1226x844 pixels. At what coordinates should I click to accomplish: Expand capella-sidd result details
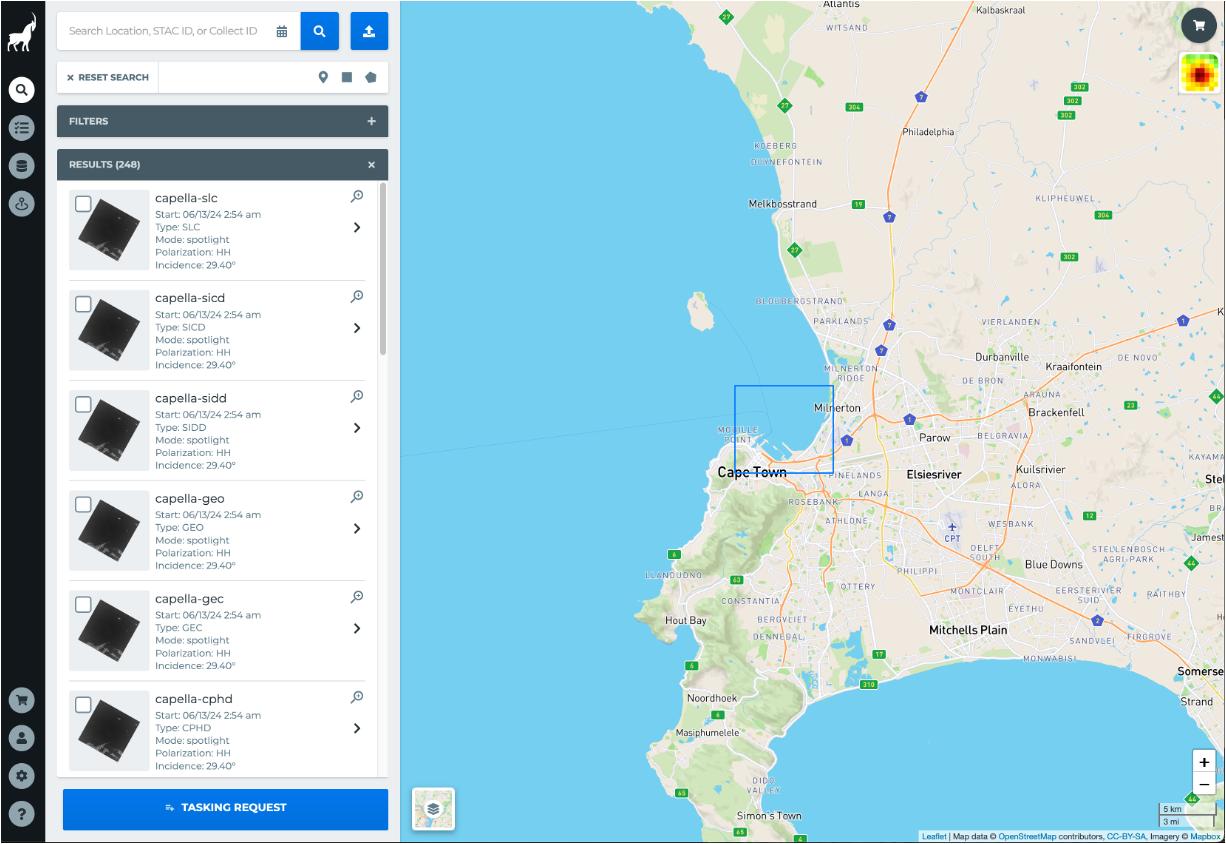[357, 428]
